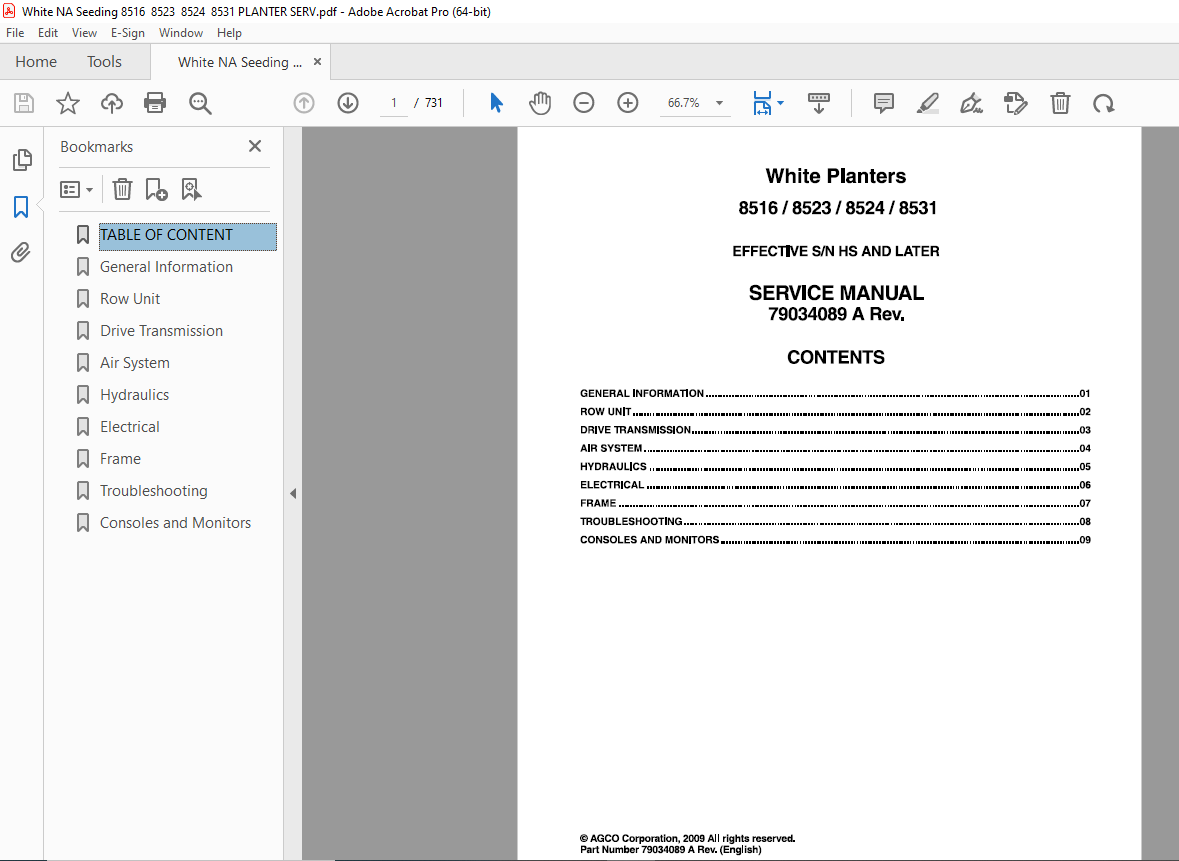Open the Window menu
1179x861 pixels.
[x=180, y=33]
